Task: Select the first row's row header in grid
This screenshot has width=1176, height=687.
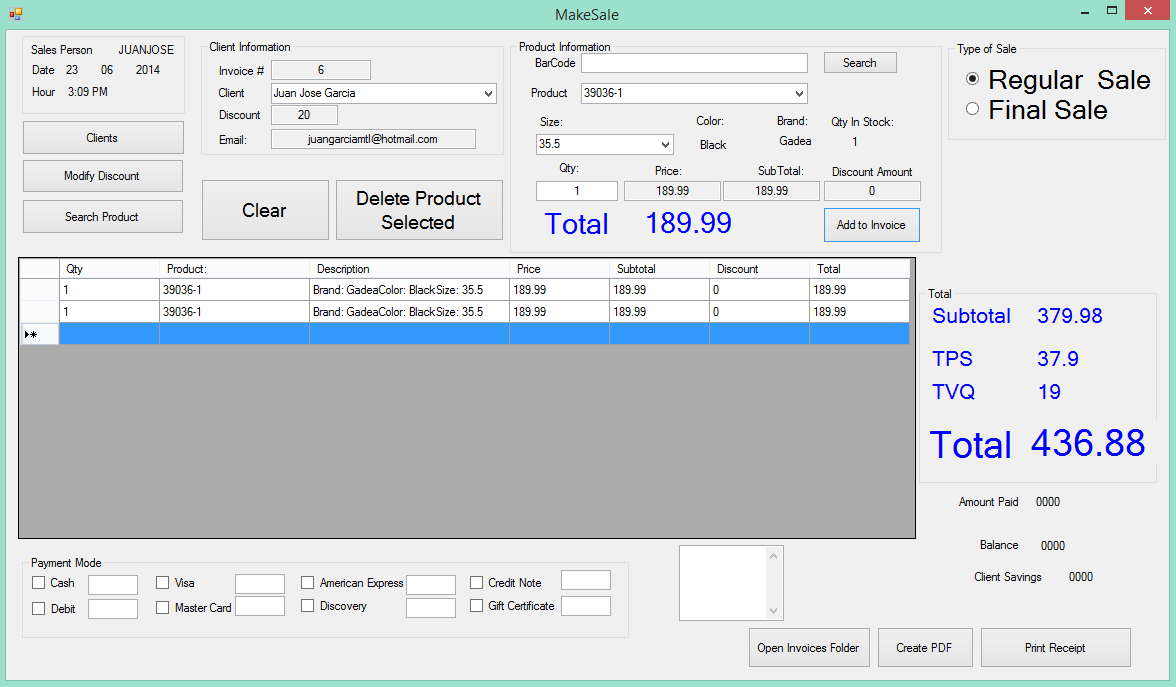Action: [x=40, y=290]
